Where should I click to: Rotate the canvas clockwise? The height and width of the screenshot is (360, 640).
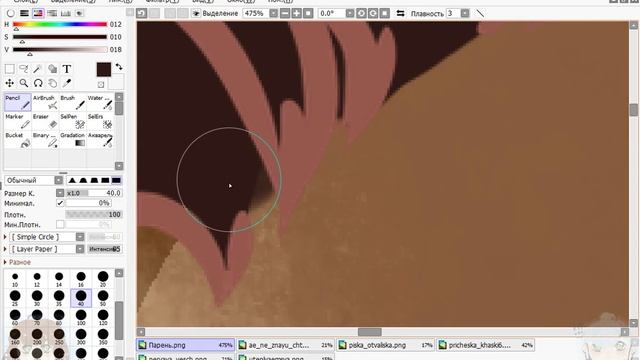click(373, 13)
